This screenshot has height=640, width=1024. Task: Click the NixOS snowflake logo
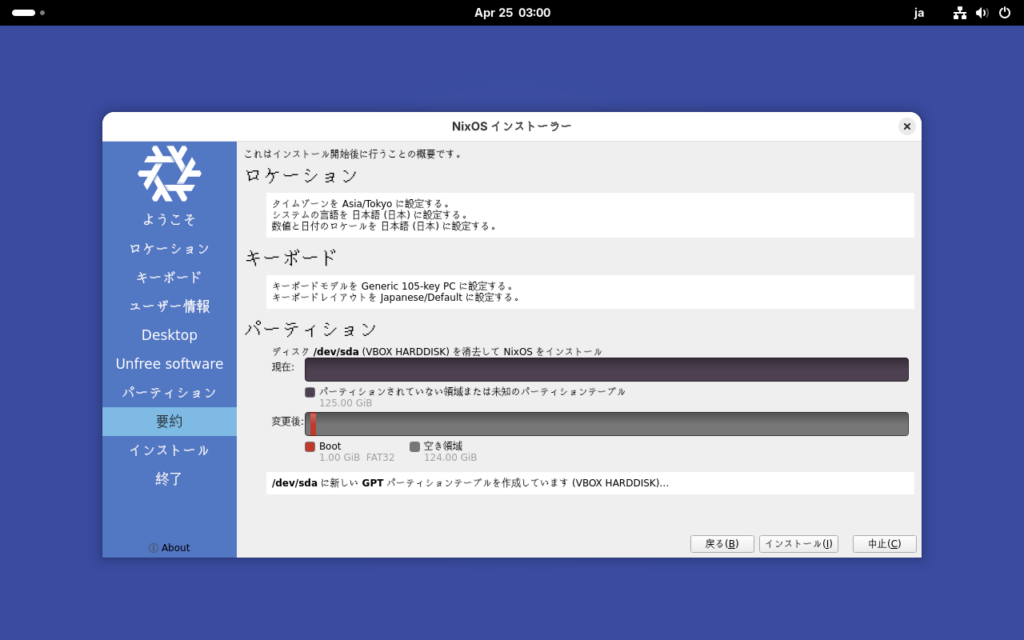[169, 173]
